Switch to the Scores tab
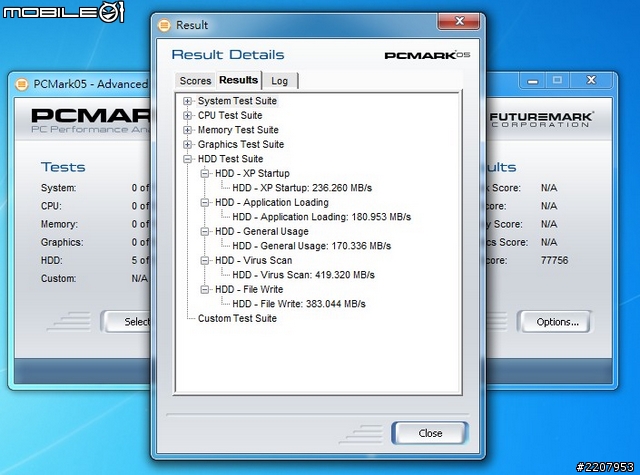Screen dimensions: 640x475 [195, 81]
